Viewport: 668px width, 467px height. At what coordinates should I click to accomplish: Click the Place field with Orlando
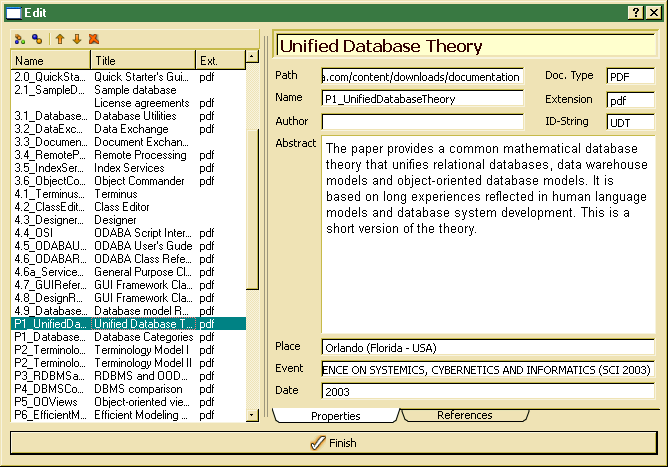tap(487, 348)
